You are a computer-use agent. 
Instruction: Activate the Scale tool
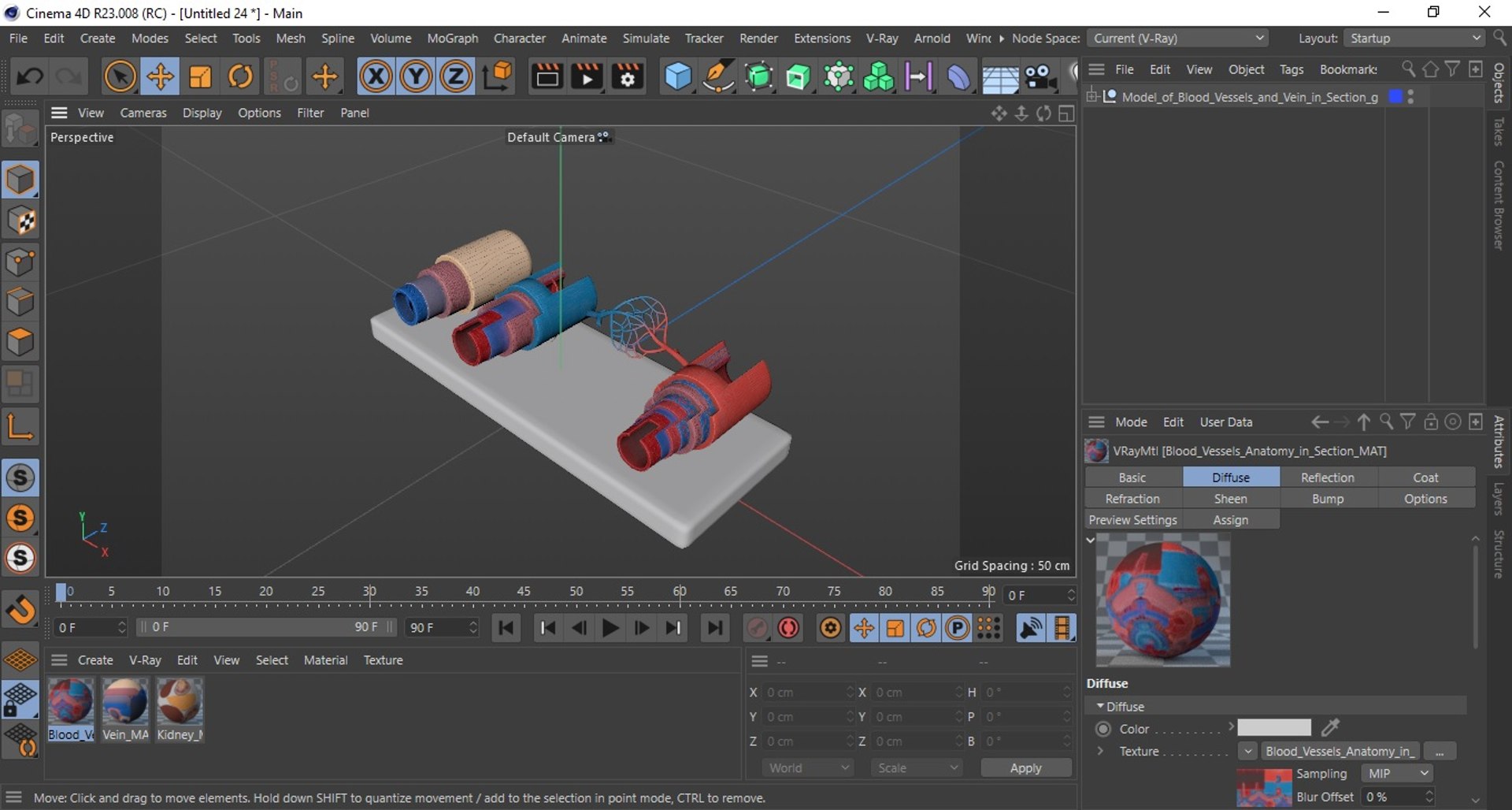click(x=200, y=76)
